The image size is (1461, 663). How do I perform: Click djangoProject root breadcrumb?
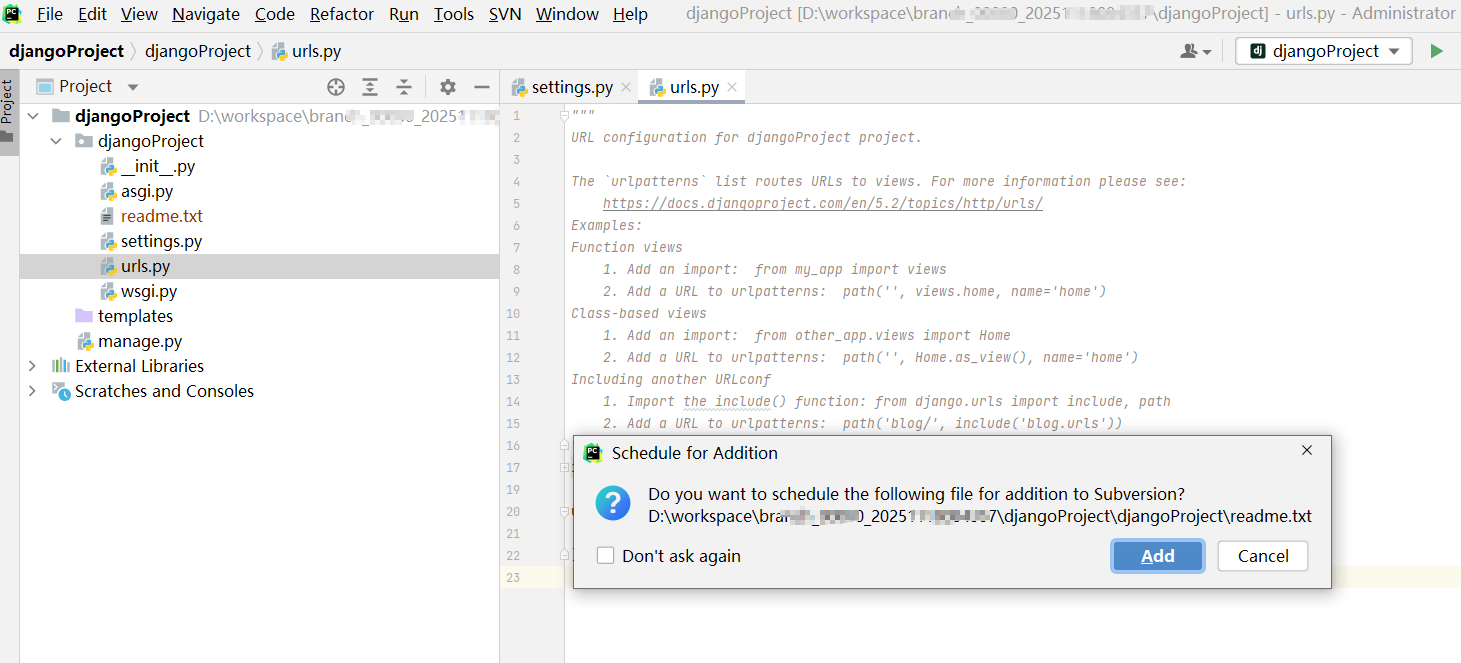[x=67, y=51]
